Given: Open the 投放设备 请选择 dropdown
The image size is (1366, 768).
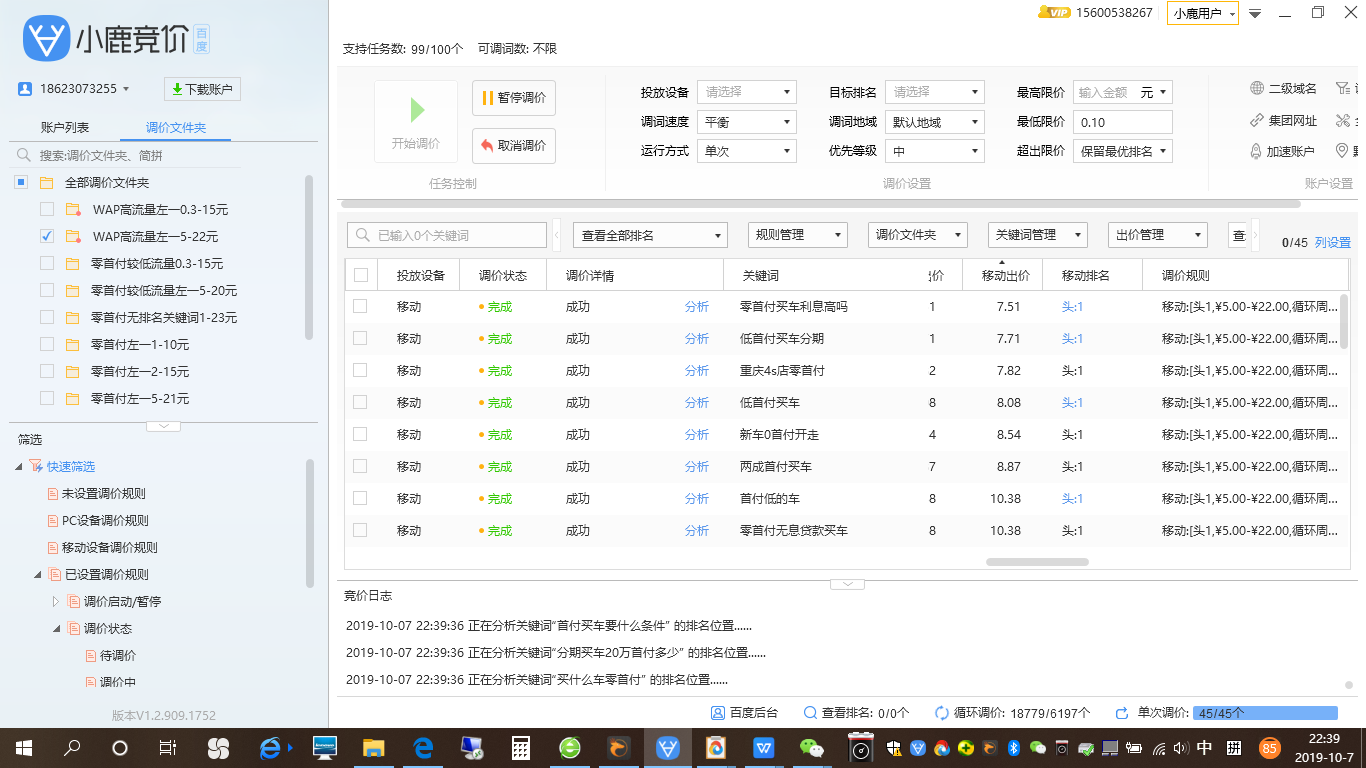Looking at the screenshot, I should [746, 91].
